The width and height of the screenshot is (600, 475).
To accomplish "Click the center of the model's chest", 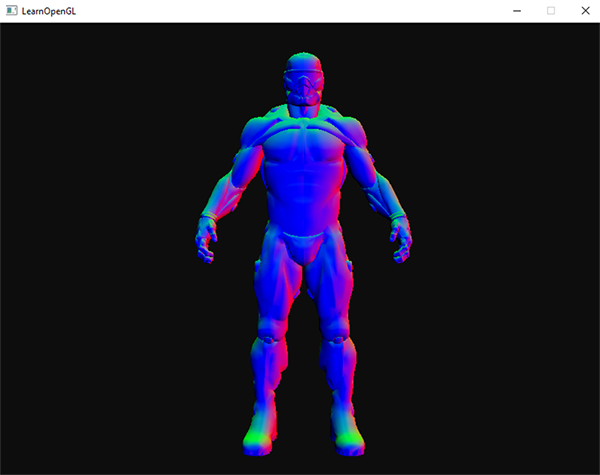I will (x=304, y=150).
